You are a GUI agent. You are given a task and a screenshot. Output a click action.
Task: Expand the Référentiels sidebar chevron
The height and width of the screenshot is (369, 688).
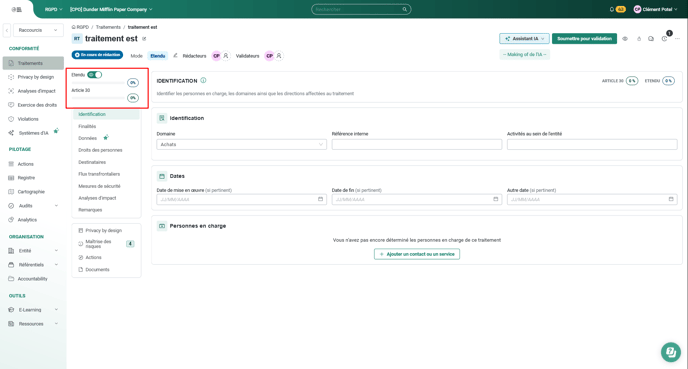56,265
